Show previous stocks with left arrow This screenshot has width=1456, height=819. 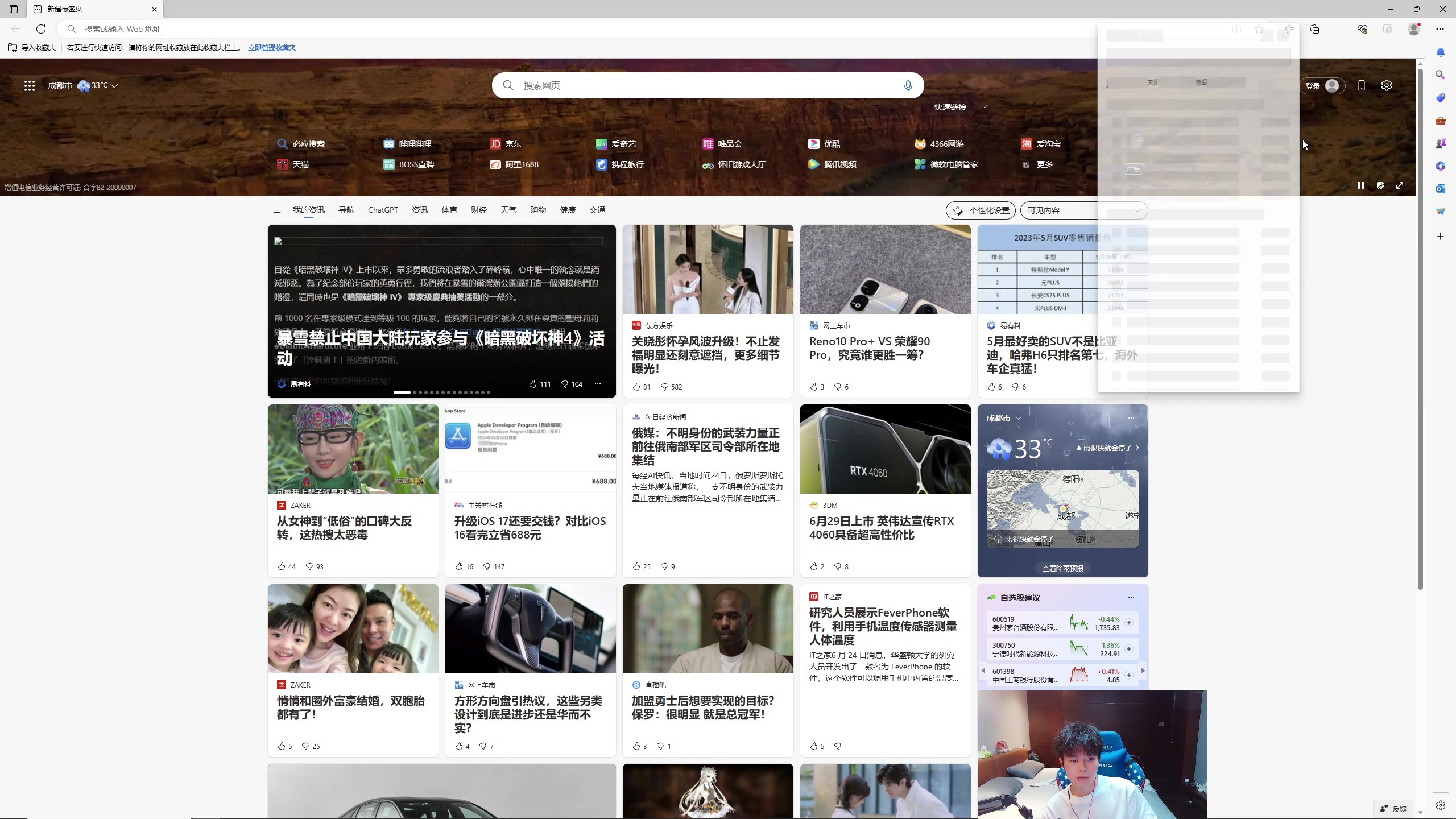pos(983,671)
